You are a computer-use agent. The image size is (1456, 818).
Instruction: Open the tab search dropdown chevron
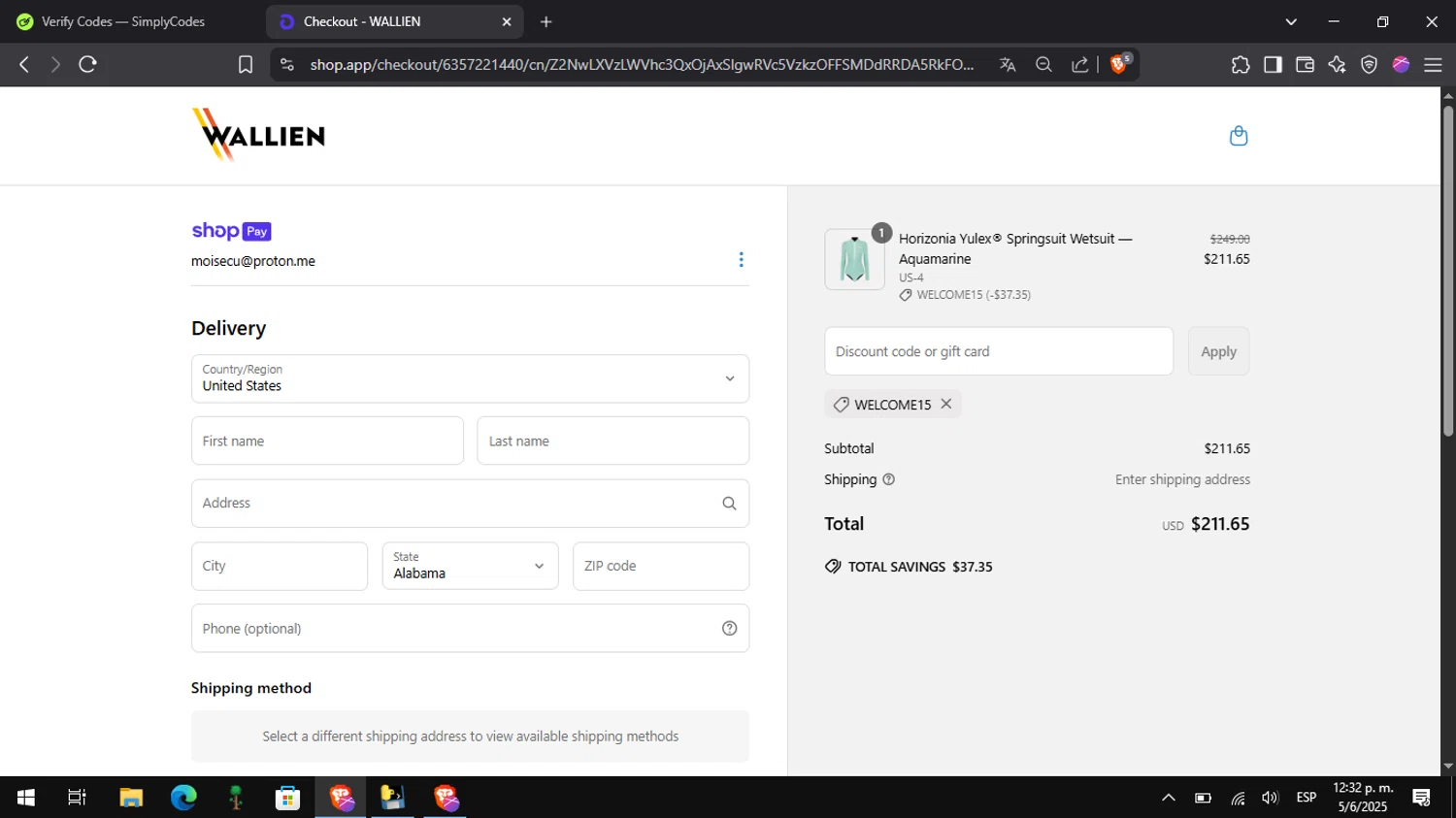(x=1290, y=21)
